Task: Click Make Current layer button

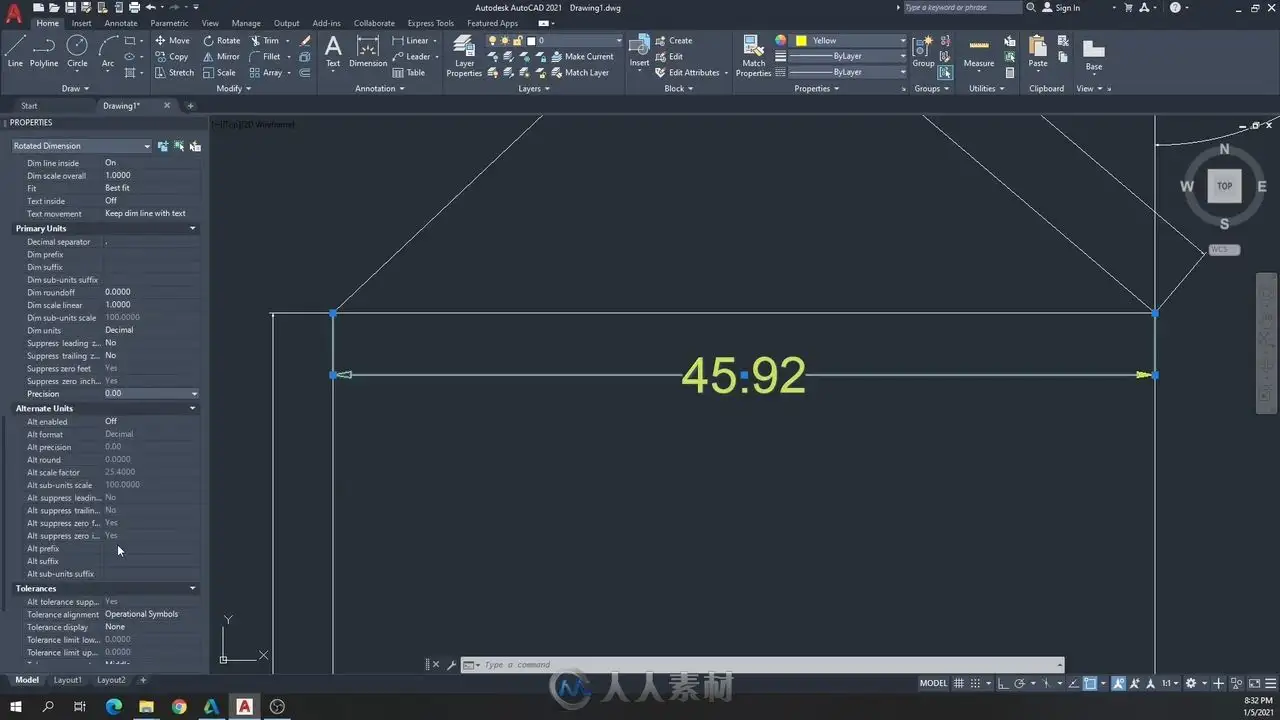Action: pyautogui.click(x=581, y=57)
